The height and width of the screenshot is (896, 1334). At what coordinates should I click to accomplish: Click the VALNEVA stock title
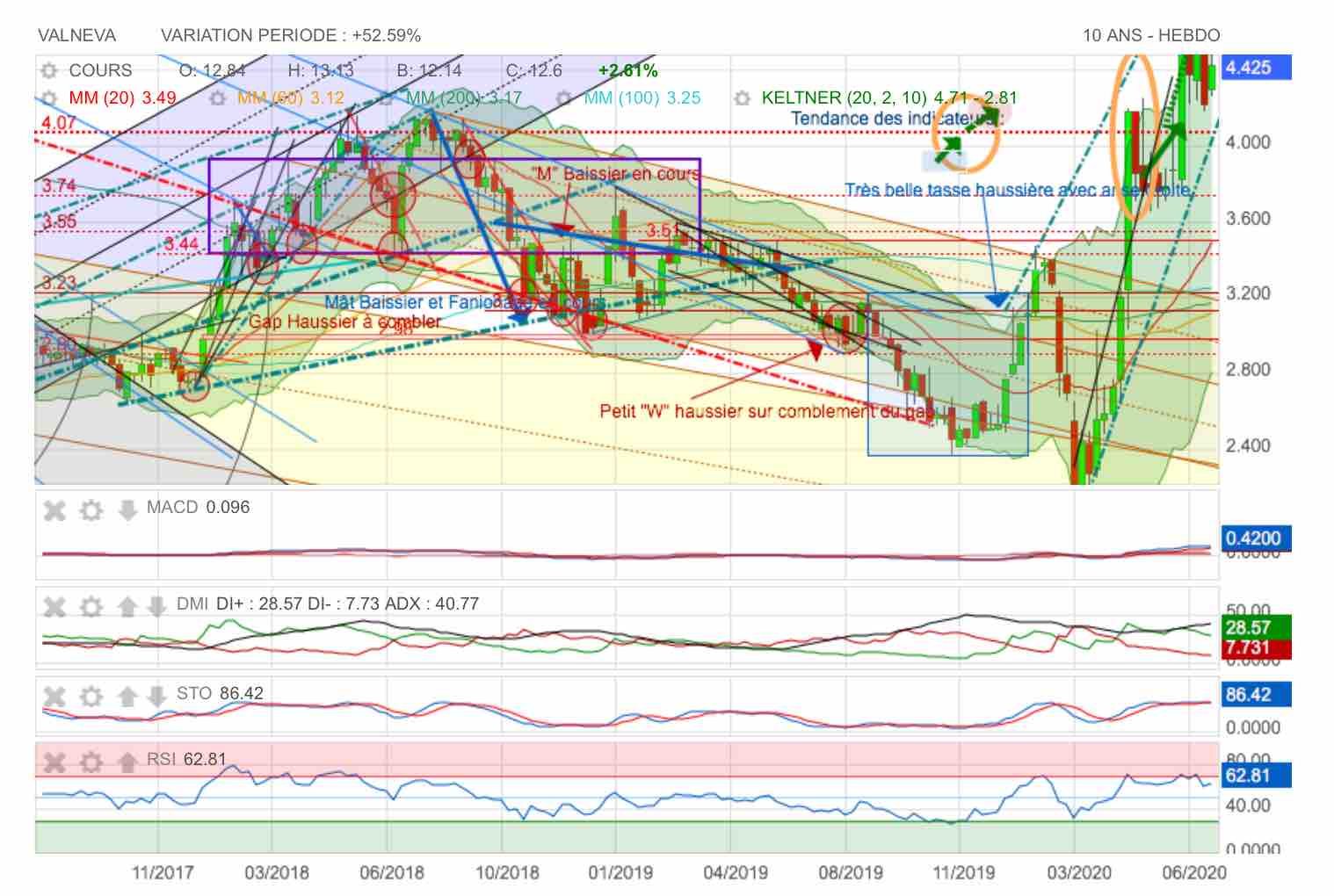[76, 35]
